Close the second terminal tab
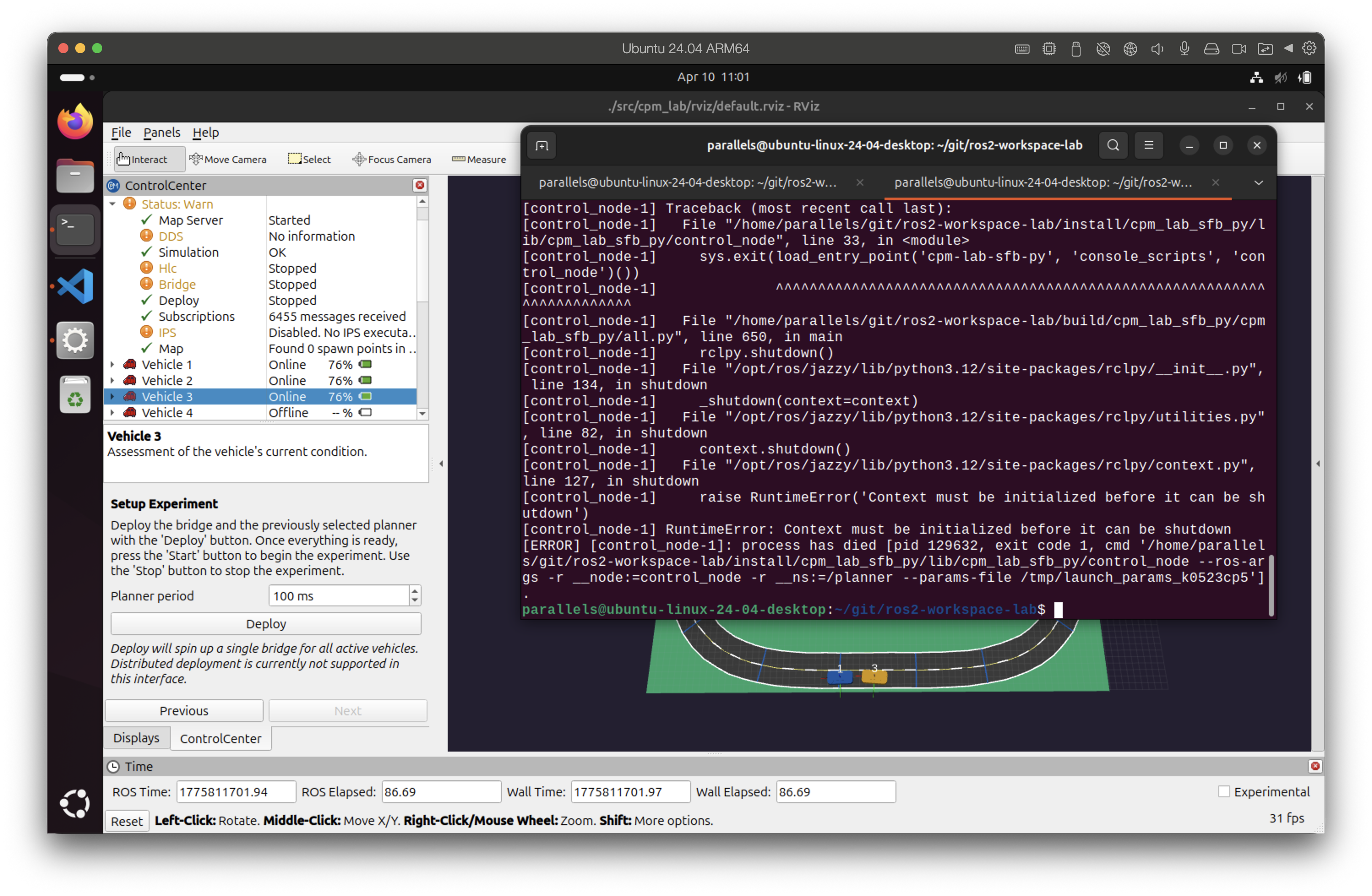 pyautogui.click(x=1216, y=183)
